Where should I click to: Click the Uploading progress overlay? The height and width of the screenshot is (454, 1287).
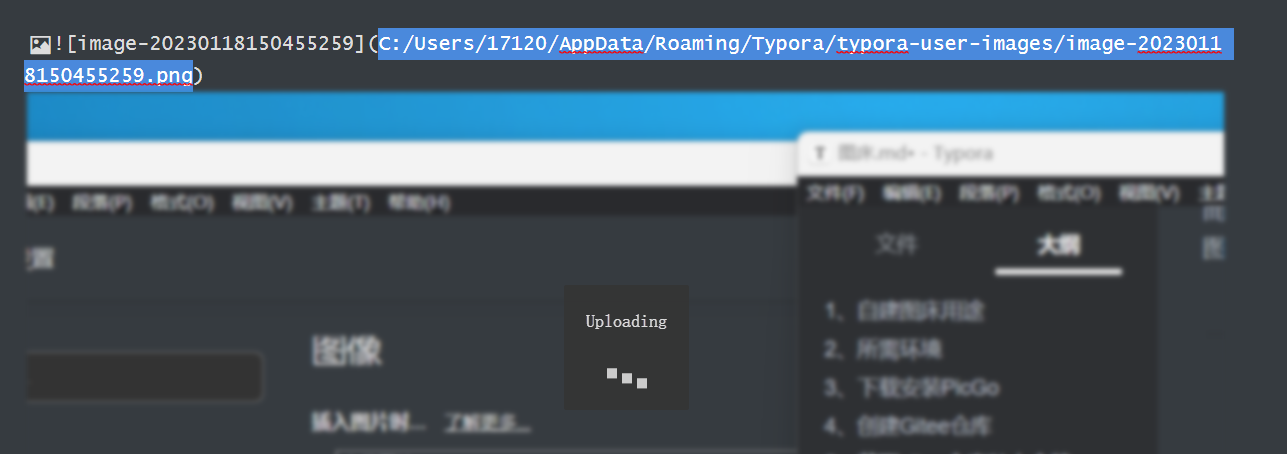tap(626, 347)
